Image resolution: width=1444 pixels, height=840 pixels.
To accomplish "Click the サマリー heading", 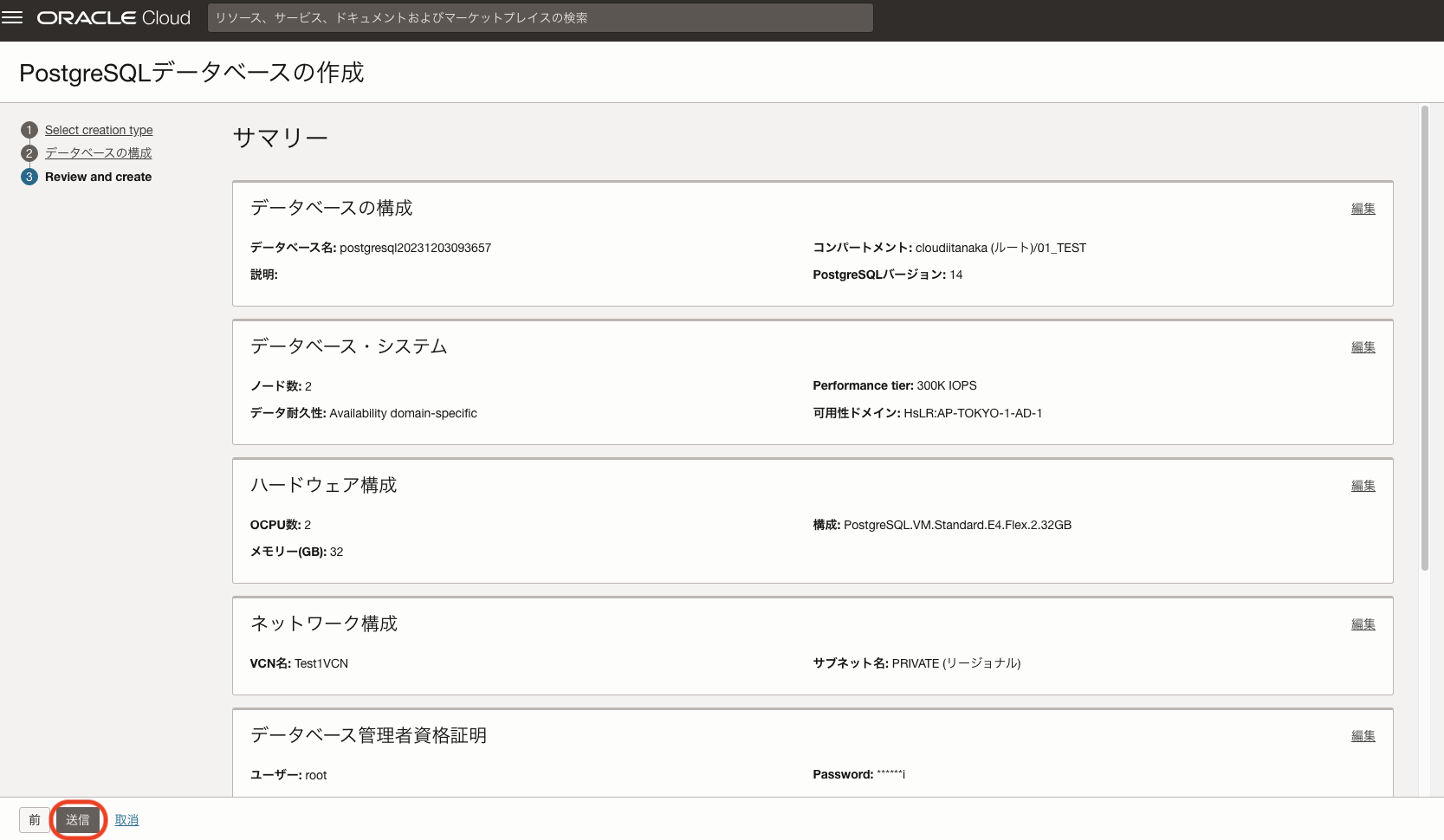I will tap(280, 138).
